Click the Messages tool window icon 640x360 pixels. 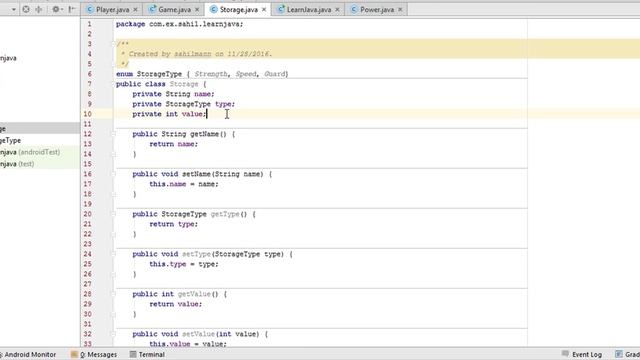click(74, 354)
